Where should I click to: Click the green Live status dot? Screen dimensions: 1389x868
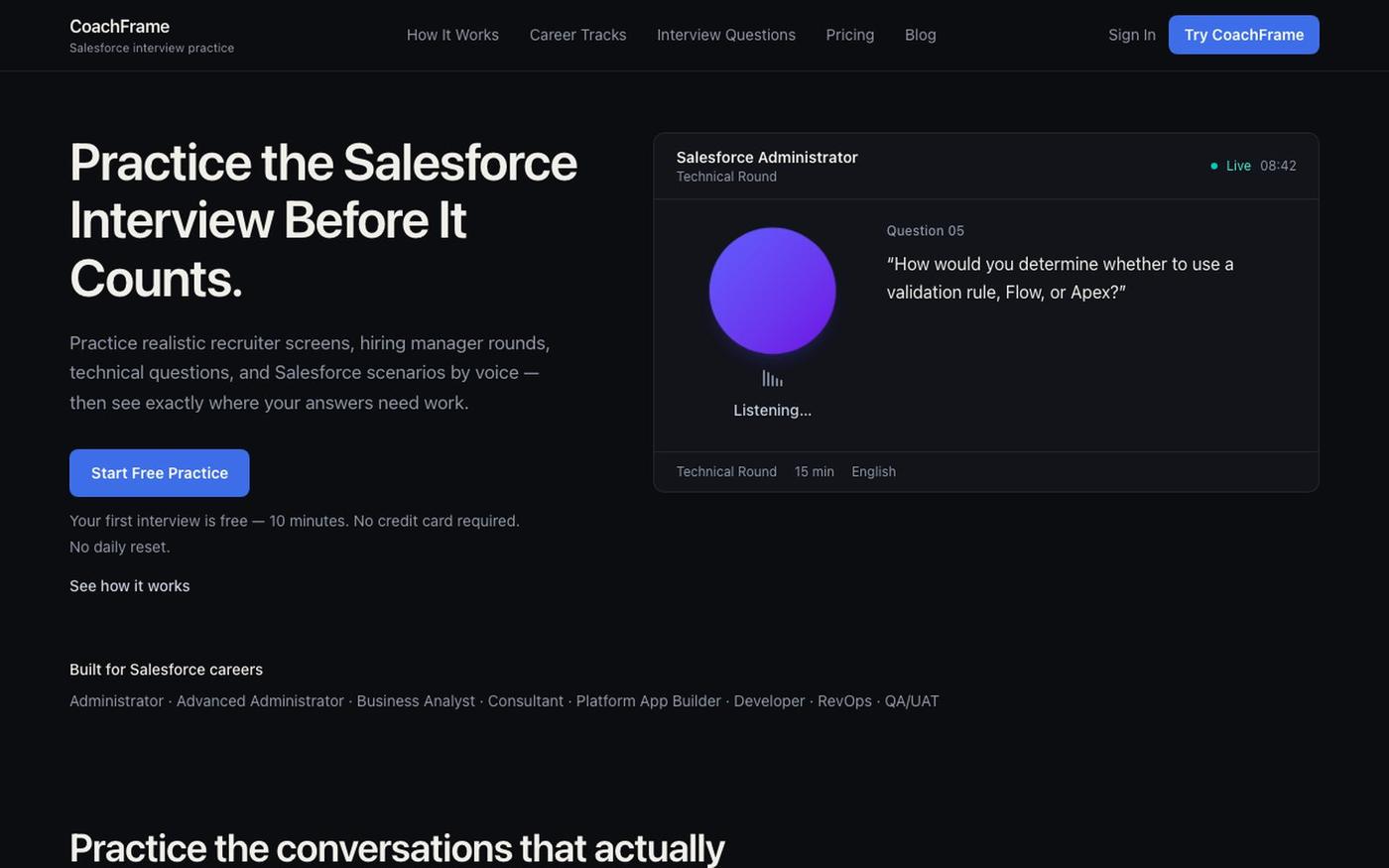[1214, 166]
